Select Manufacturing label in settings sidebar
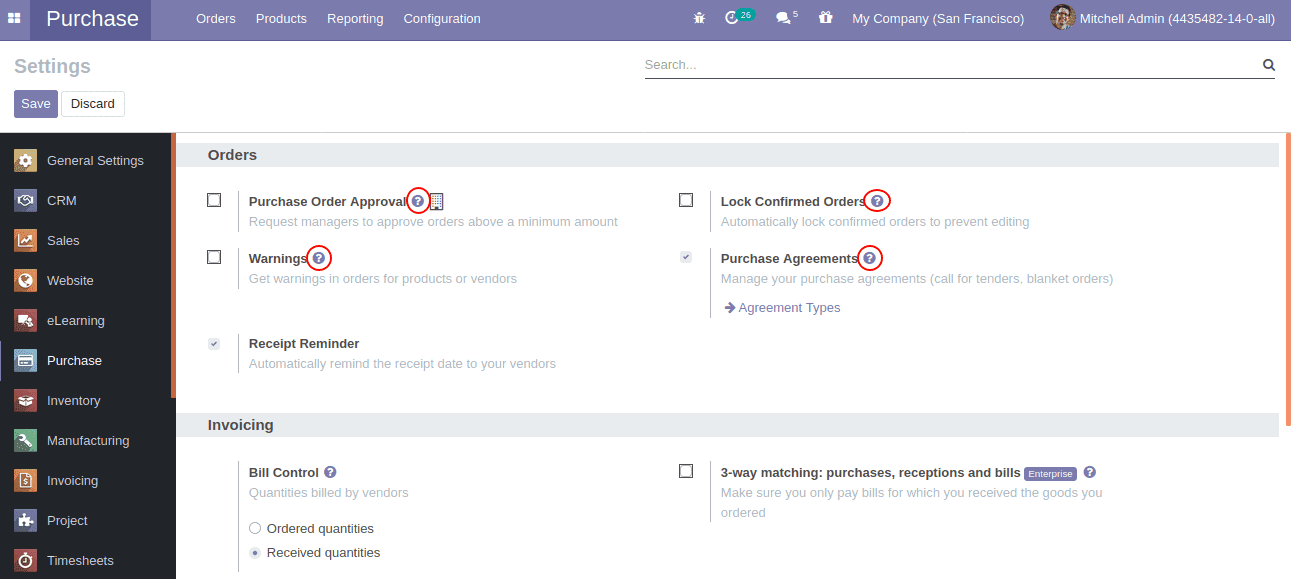The image size is (1291, 579). (88, 440)
